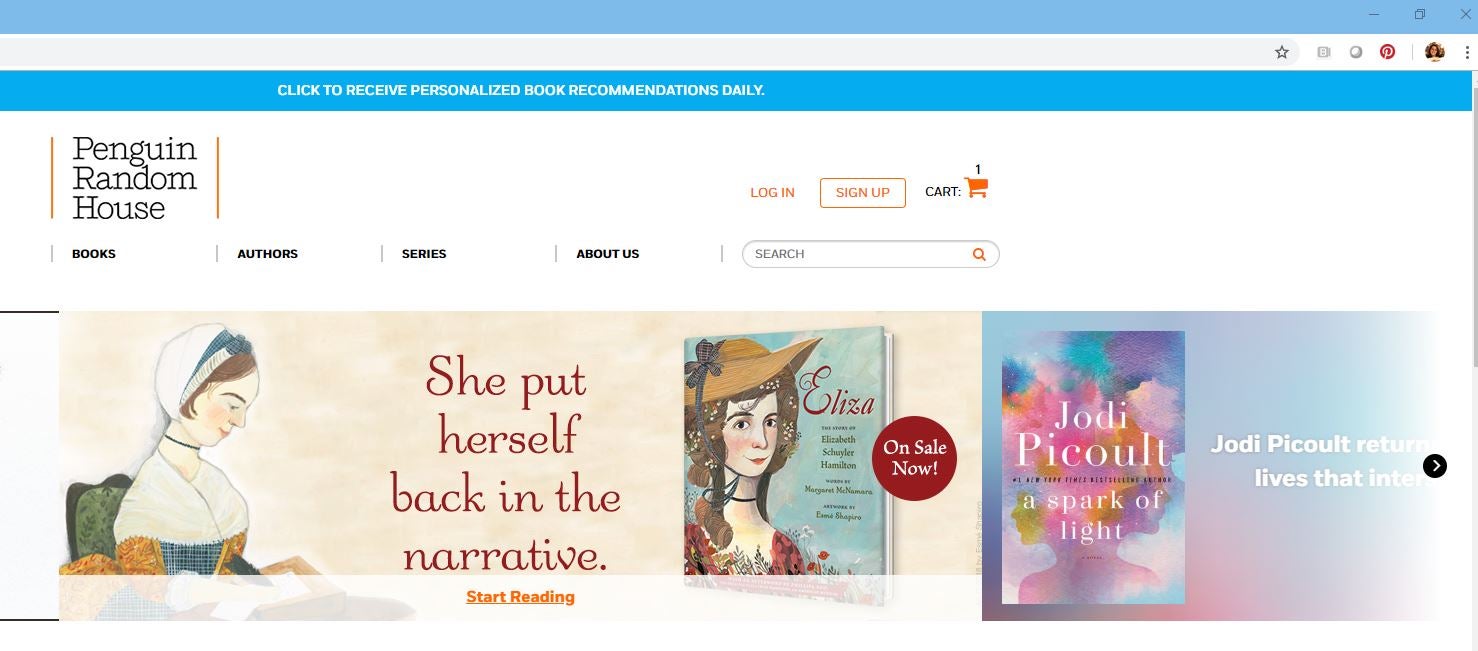Bookmark this page with the star icon

click(1281, 52)
